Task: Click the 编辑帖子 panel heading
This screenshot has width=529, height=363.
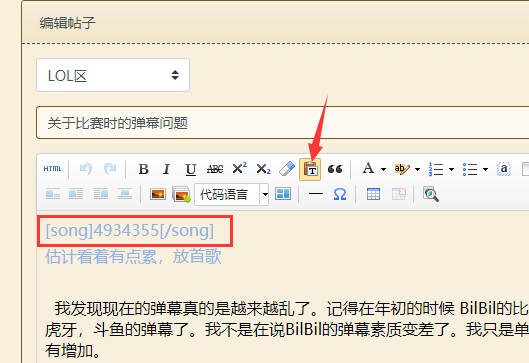Action: [67, 23]
